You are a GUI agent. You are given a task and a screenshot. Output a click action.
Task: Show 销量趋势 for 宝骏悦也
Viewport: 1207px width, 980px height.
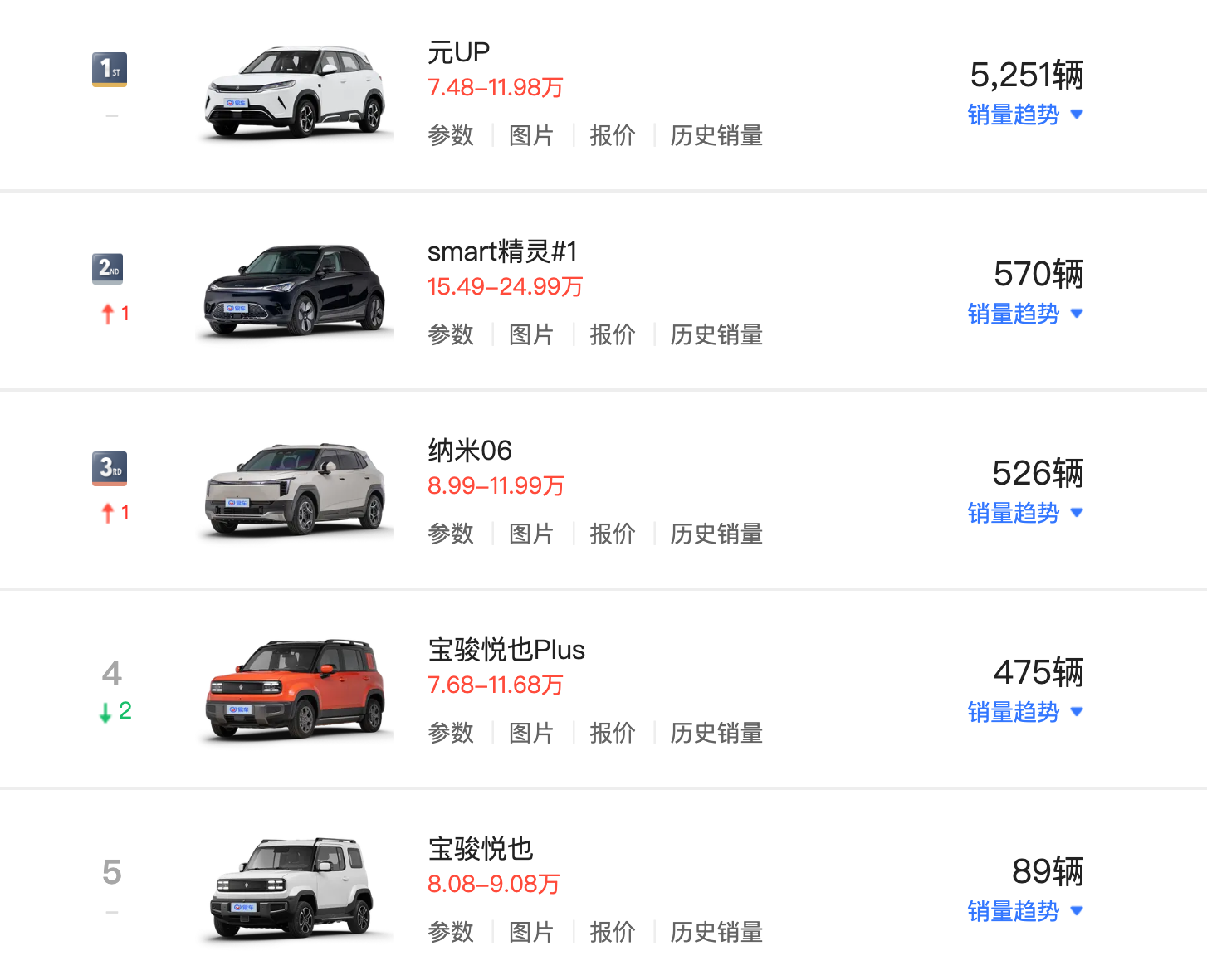tap(1024, 911)
